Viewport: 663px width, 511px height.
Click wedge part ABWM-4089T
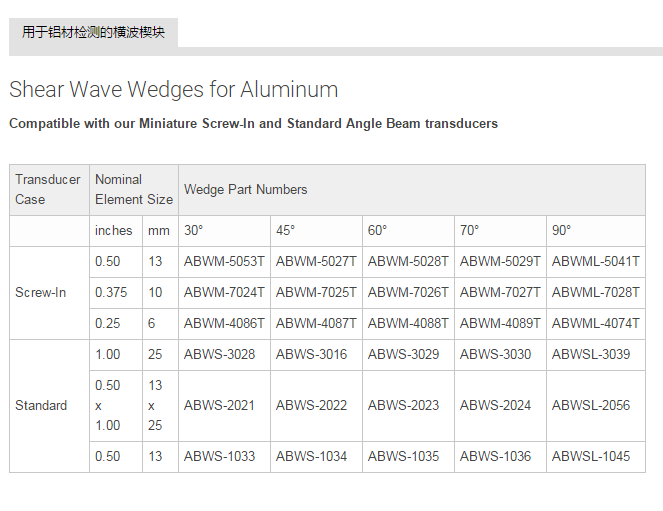(x=500, y=324)
